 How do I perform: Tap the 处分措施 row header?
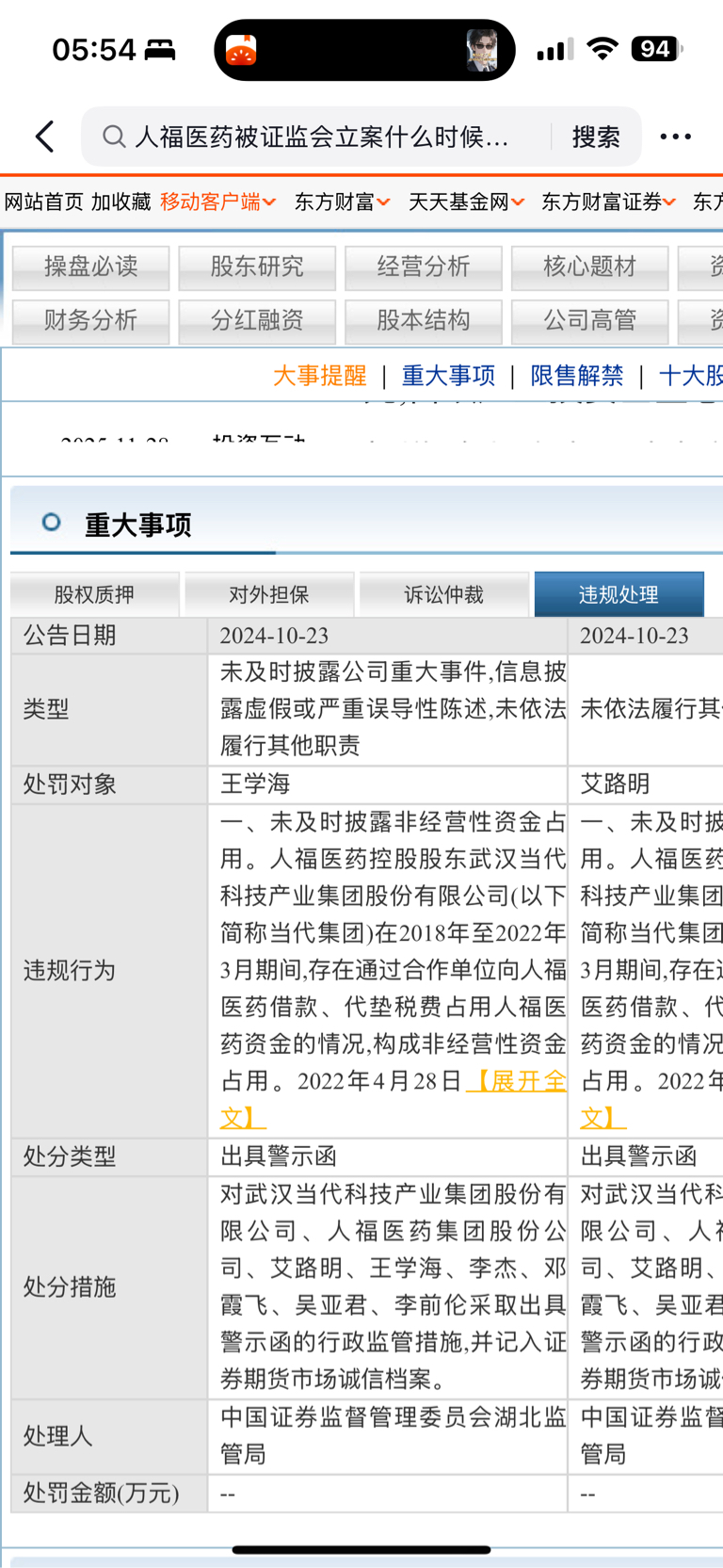coord(109,1287)
